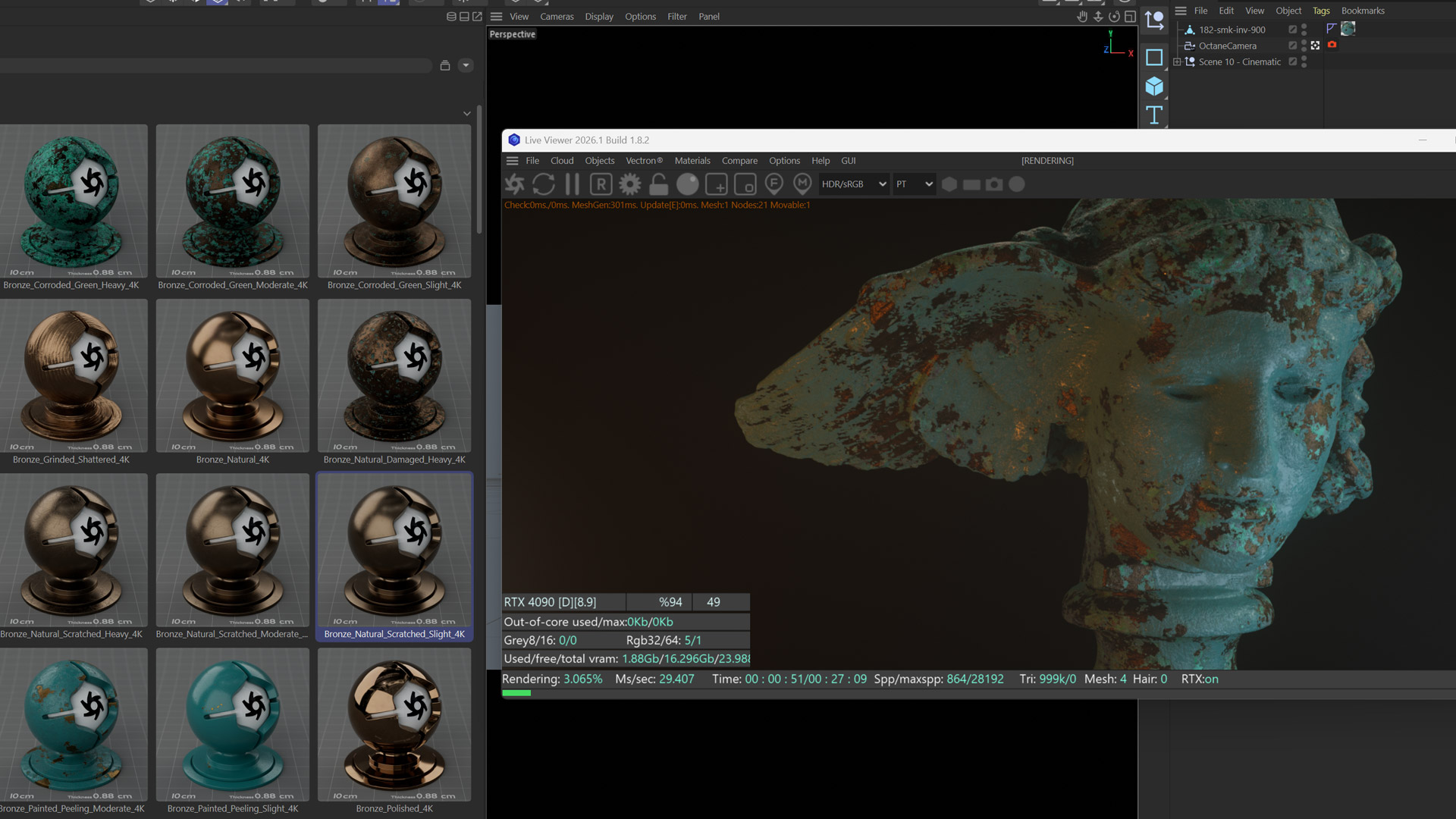This screenshot has height=819, width=1456.
Task: Expand the Scene 10 - Cinematic tree item
Action: (1177, 62)
